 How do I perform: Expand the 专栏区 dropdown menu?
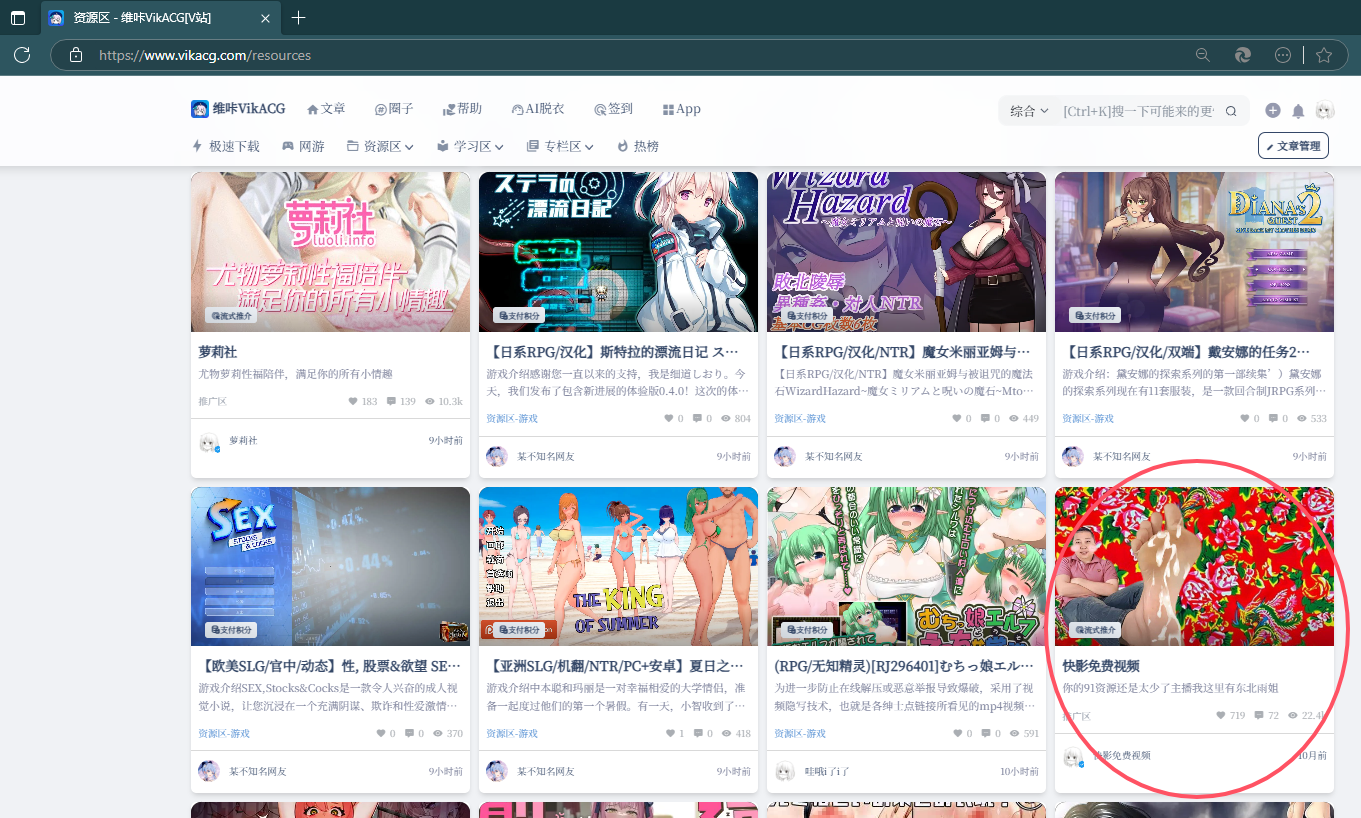[560, 146]
